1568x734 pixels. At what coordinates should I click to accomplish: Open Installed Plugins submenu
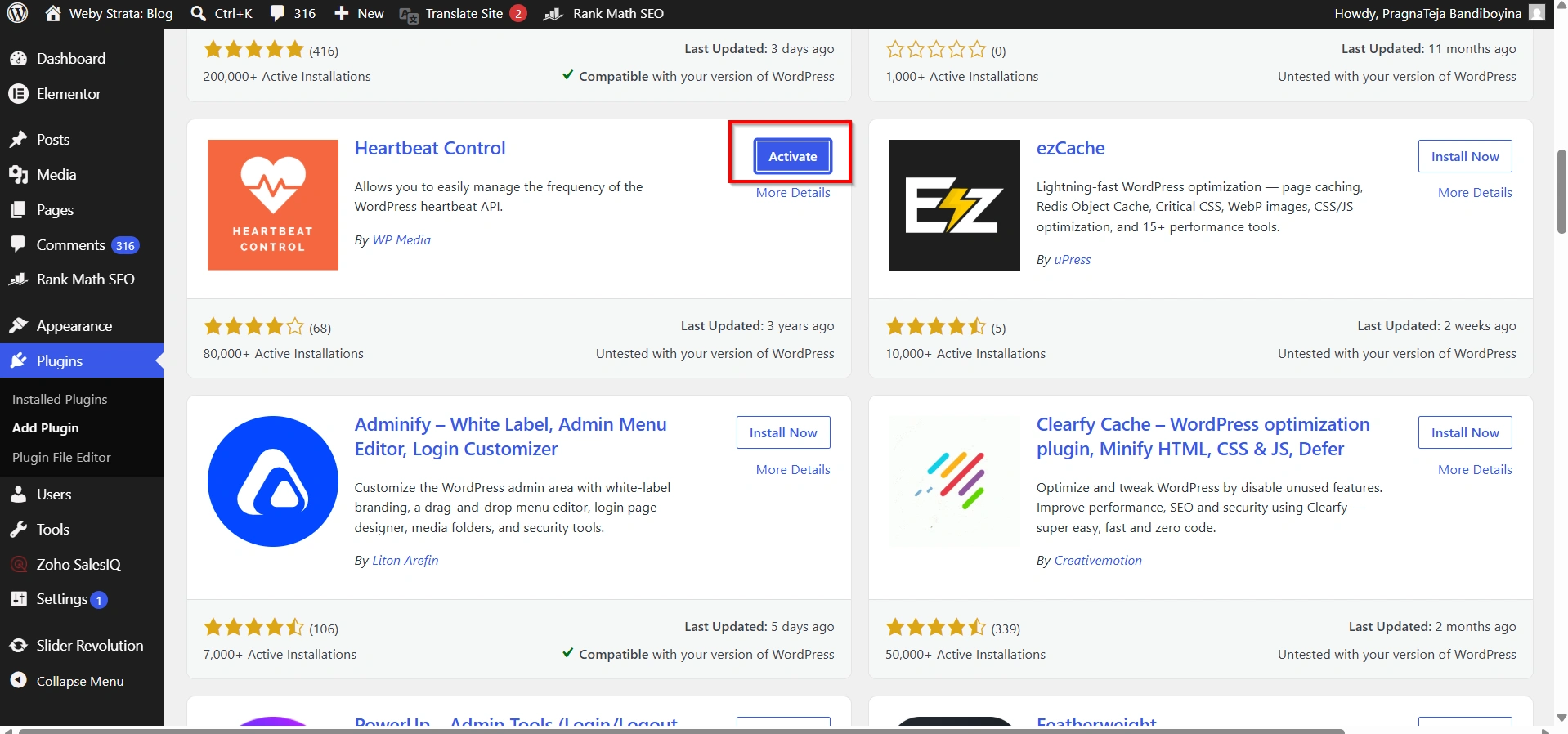point(60,399)
